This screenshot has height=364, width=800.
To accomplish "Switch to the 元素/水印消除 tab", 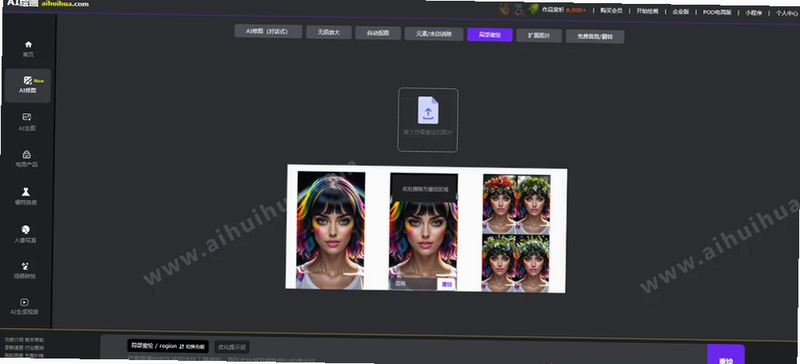I will 434,34.
